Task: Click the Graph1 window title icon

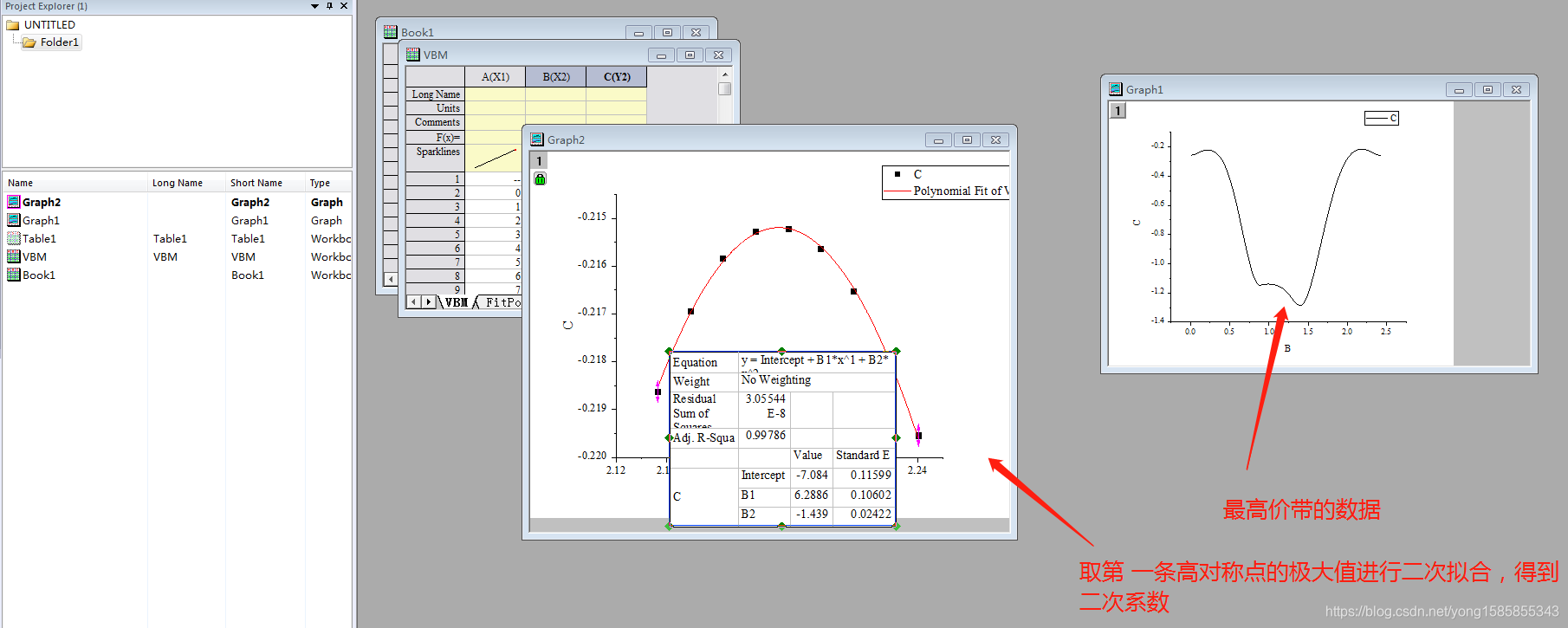Action: [1116, 89]
